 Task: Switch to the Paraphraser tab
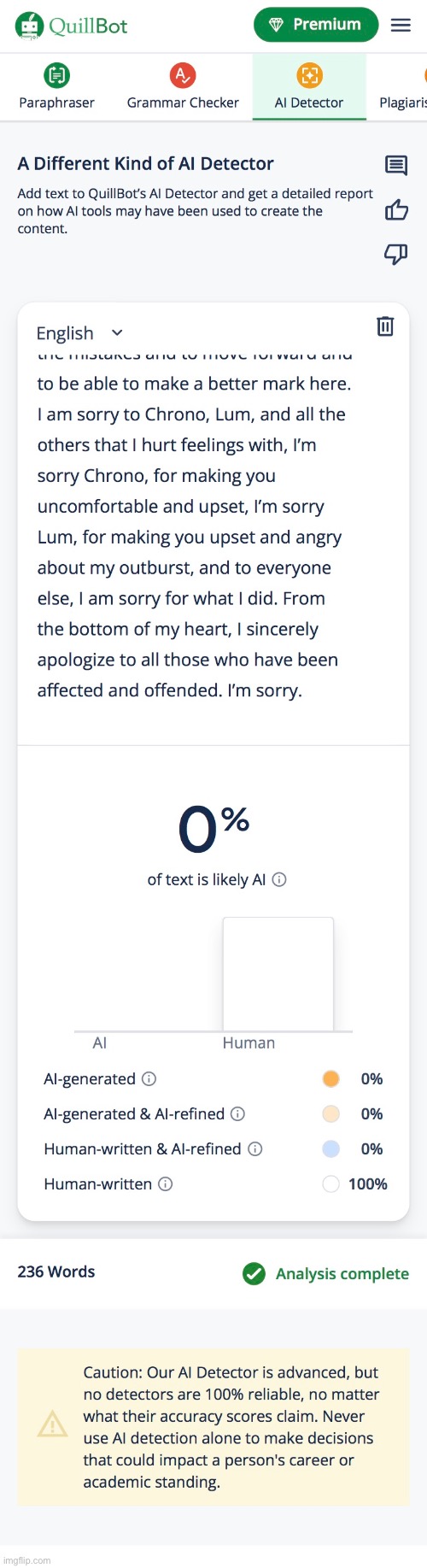56,87
